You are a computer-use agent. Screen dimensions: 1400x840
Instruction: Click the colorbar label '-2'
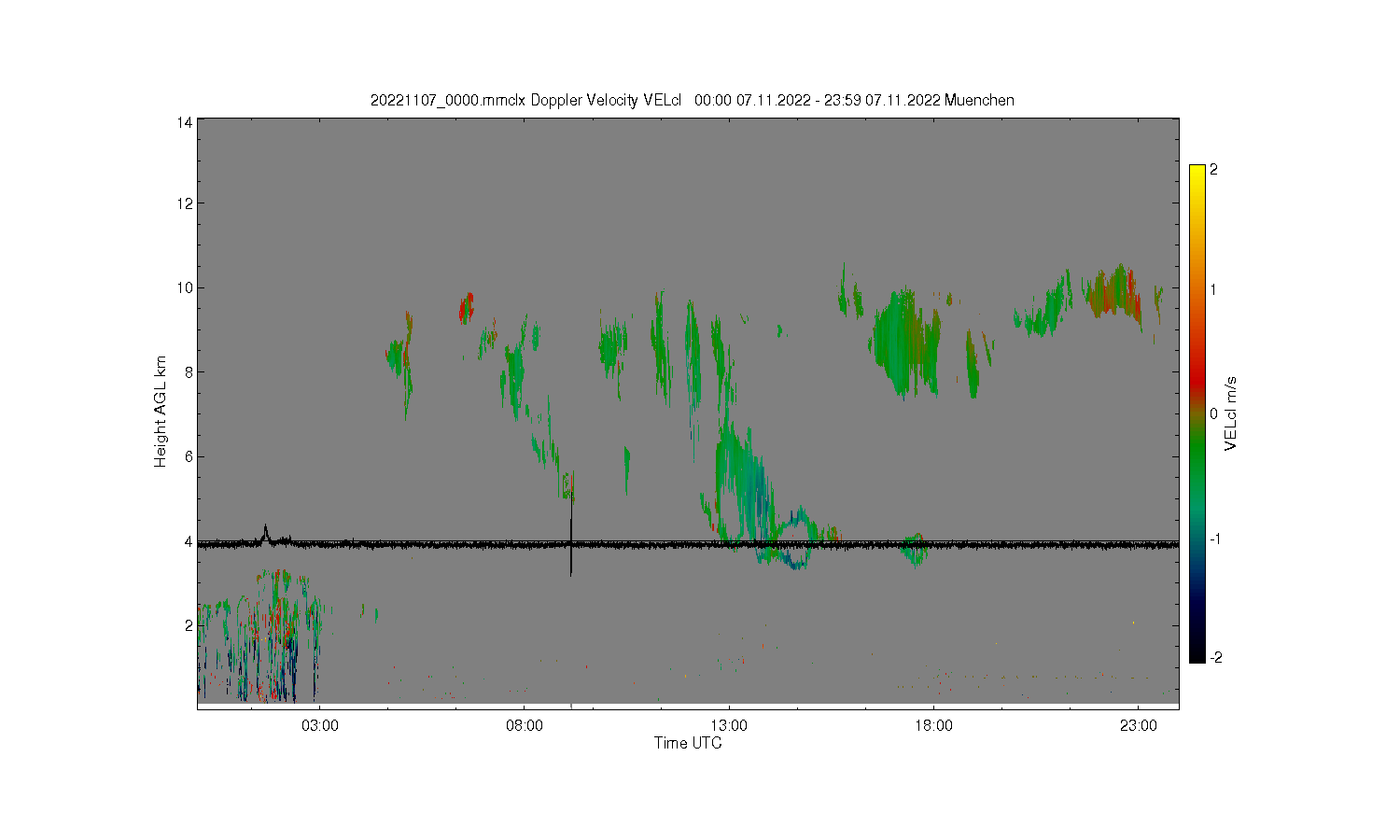(x=1215, y=658)
